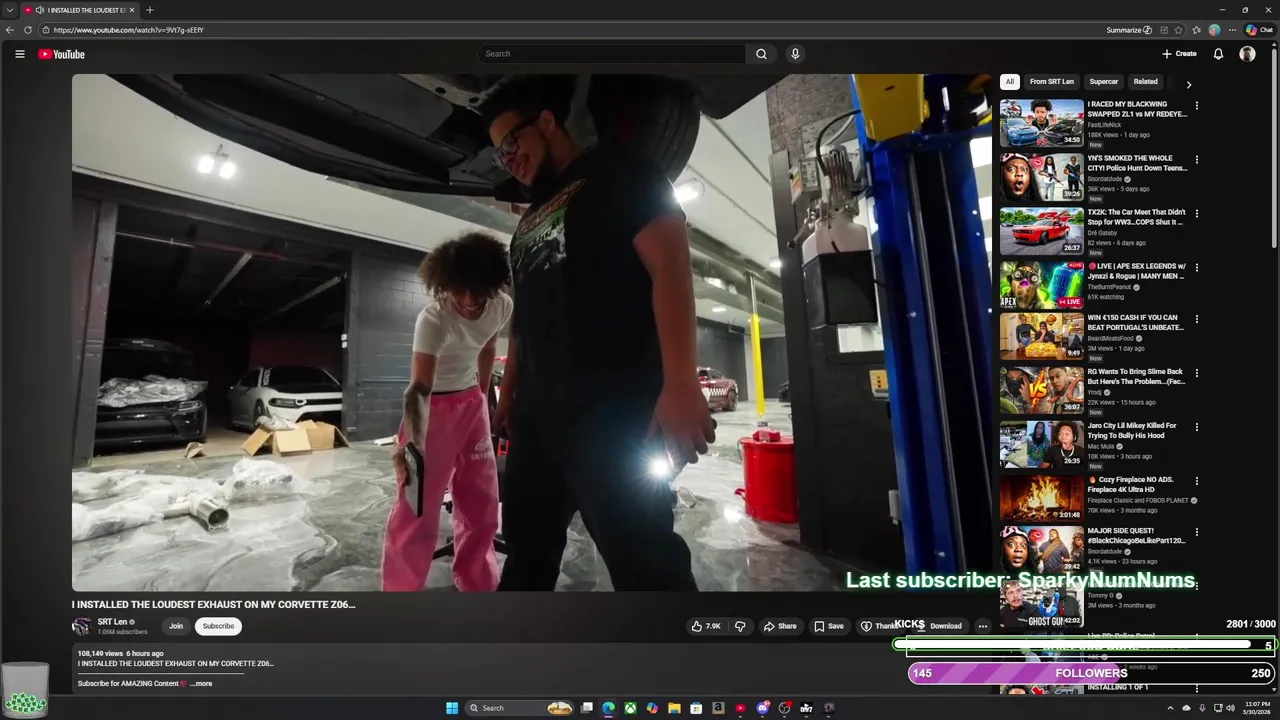This screenshot has width=1280, height=720.
Task: Open Discord from the taskbar
Action: (x=762, y=708)
